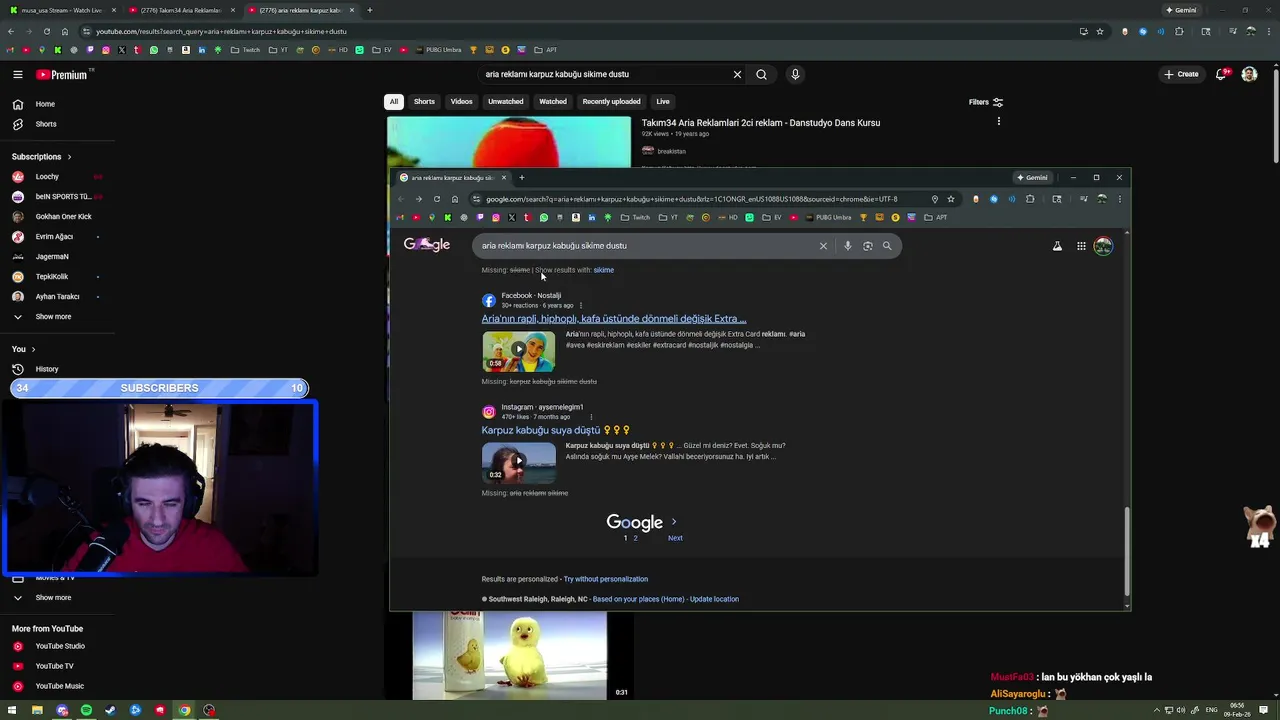Open the YouTube Create menu
The width and height of the screenshot is (1280, 720).
pos(1181,74)
